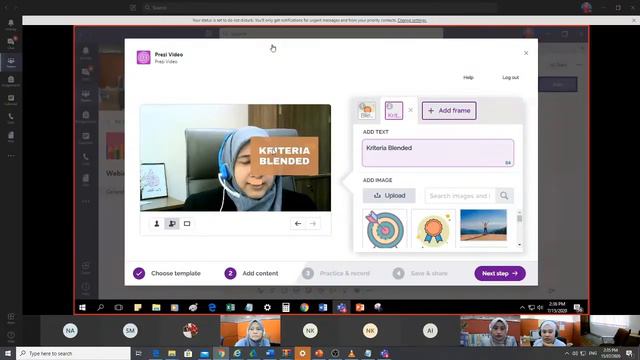Image resolution: width=640 pixels, height=360 pixels.
Task: Open Task View in the local taskbar
Action: (138, 353)
